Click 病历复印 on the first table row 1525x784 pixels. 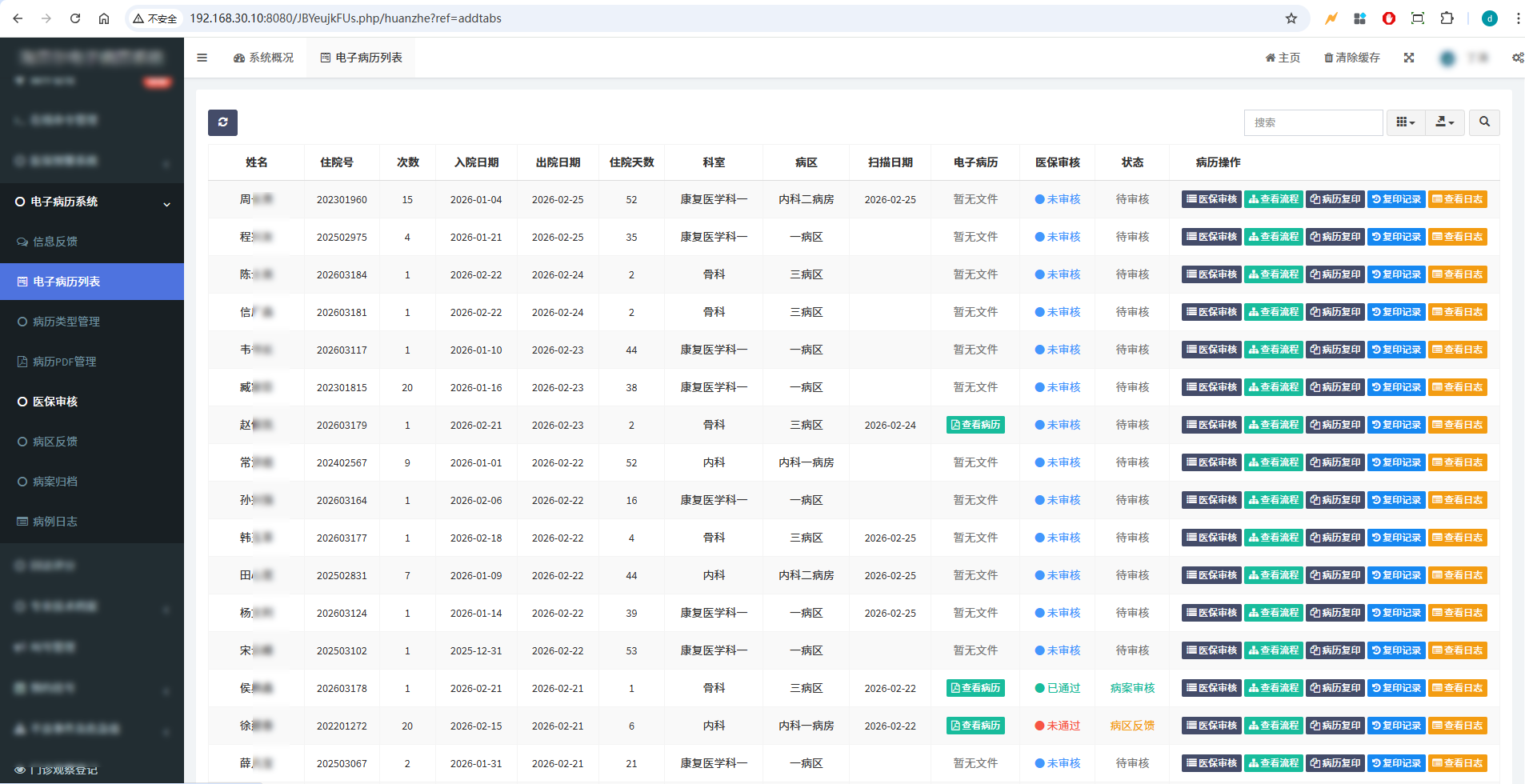(x=1334, y=199)
